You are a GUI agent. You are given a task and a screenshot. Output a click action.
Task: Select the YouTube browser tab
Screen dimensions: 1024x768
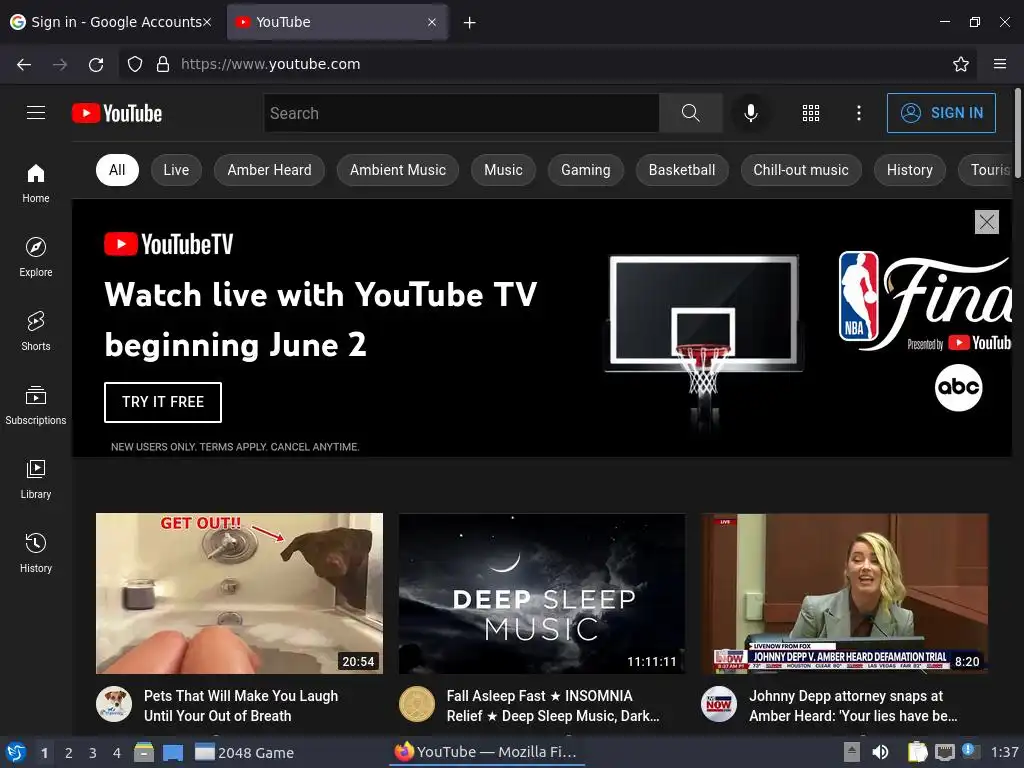point(337,22)
